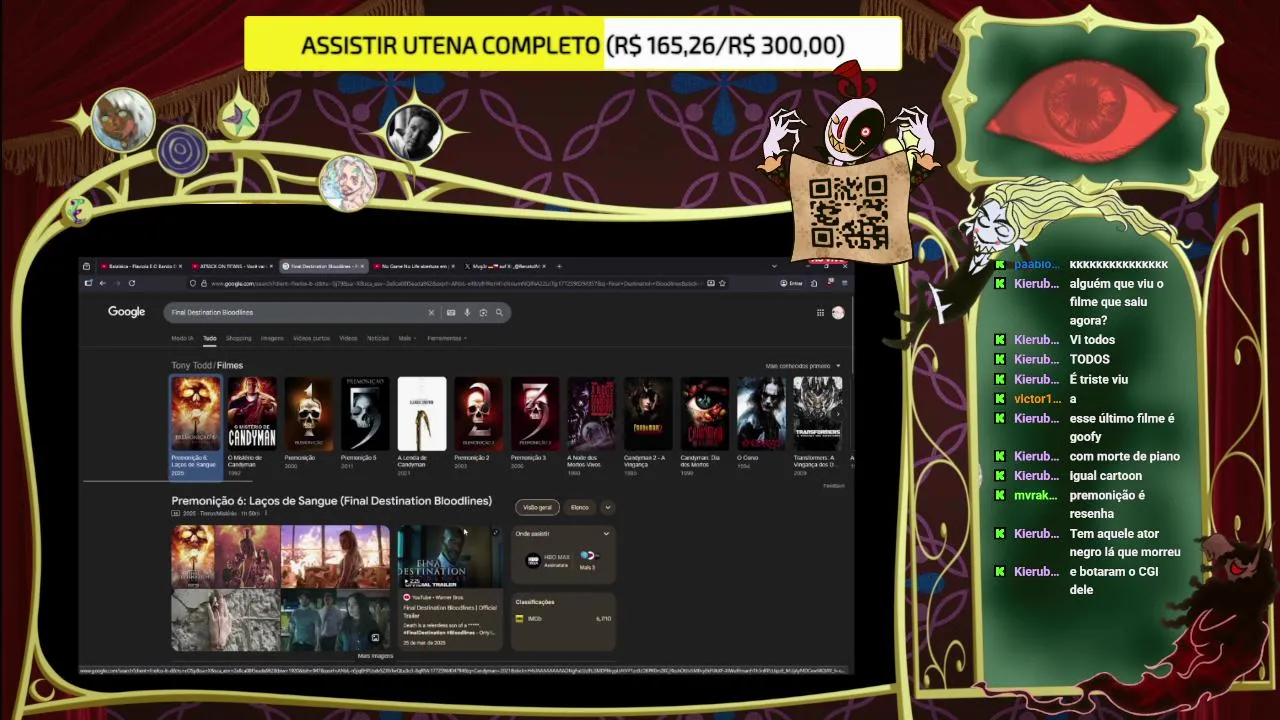The width and height of the screenshot is (1280, 720).
Task: Open the Google apps grid
Action: point(821,313)
